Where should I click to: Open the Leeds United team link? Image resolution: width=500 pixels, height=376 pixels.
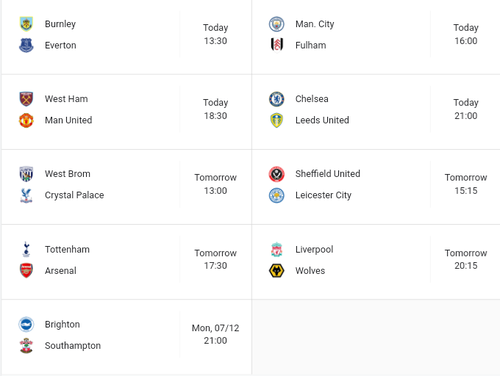322,120
